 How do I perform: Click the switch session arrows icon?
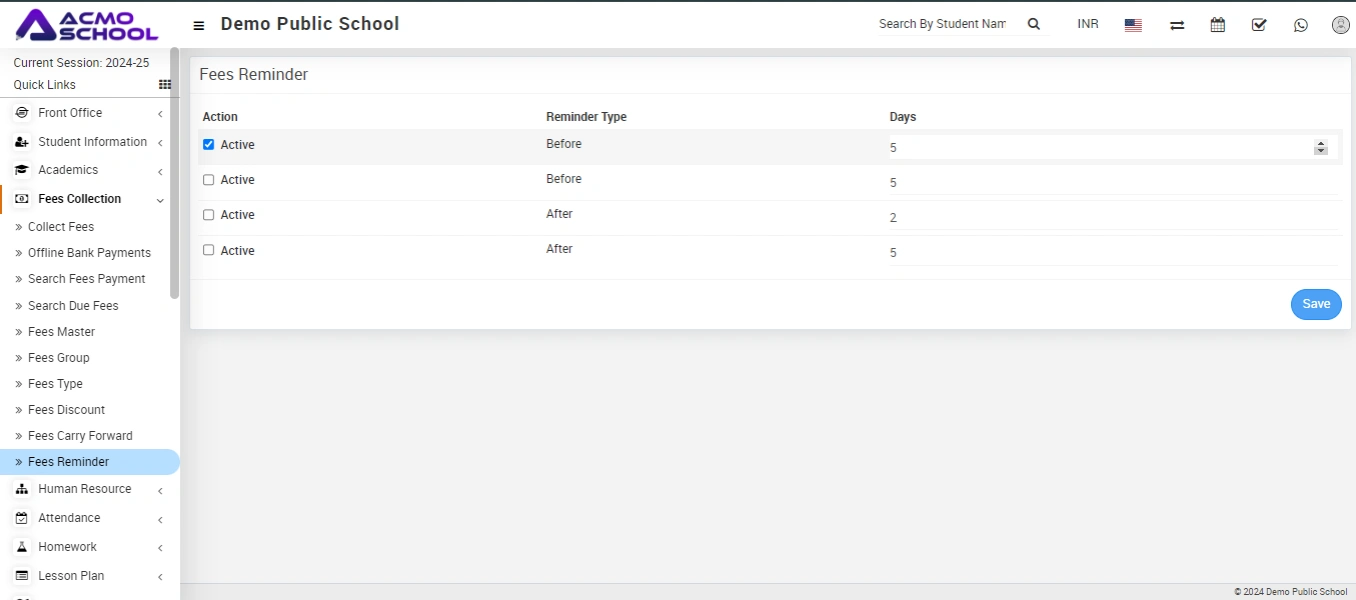click(x=1177, y=25)
